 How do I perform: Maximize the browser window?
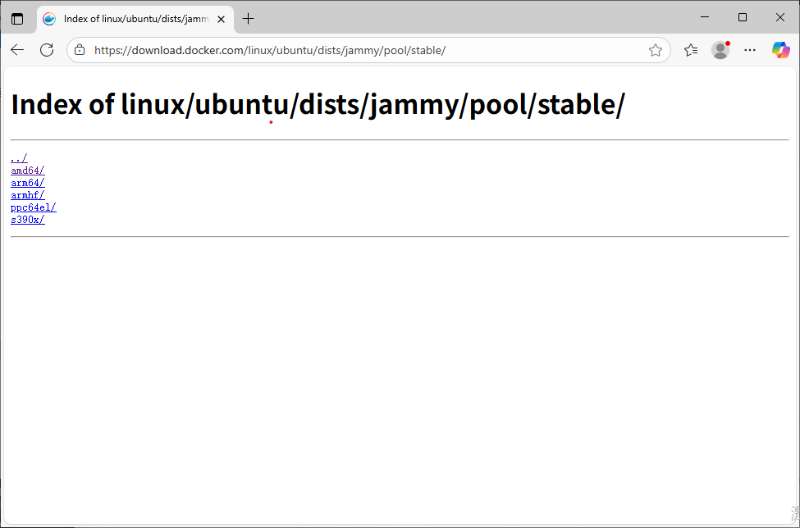[742, 17]
